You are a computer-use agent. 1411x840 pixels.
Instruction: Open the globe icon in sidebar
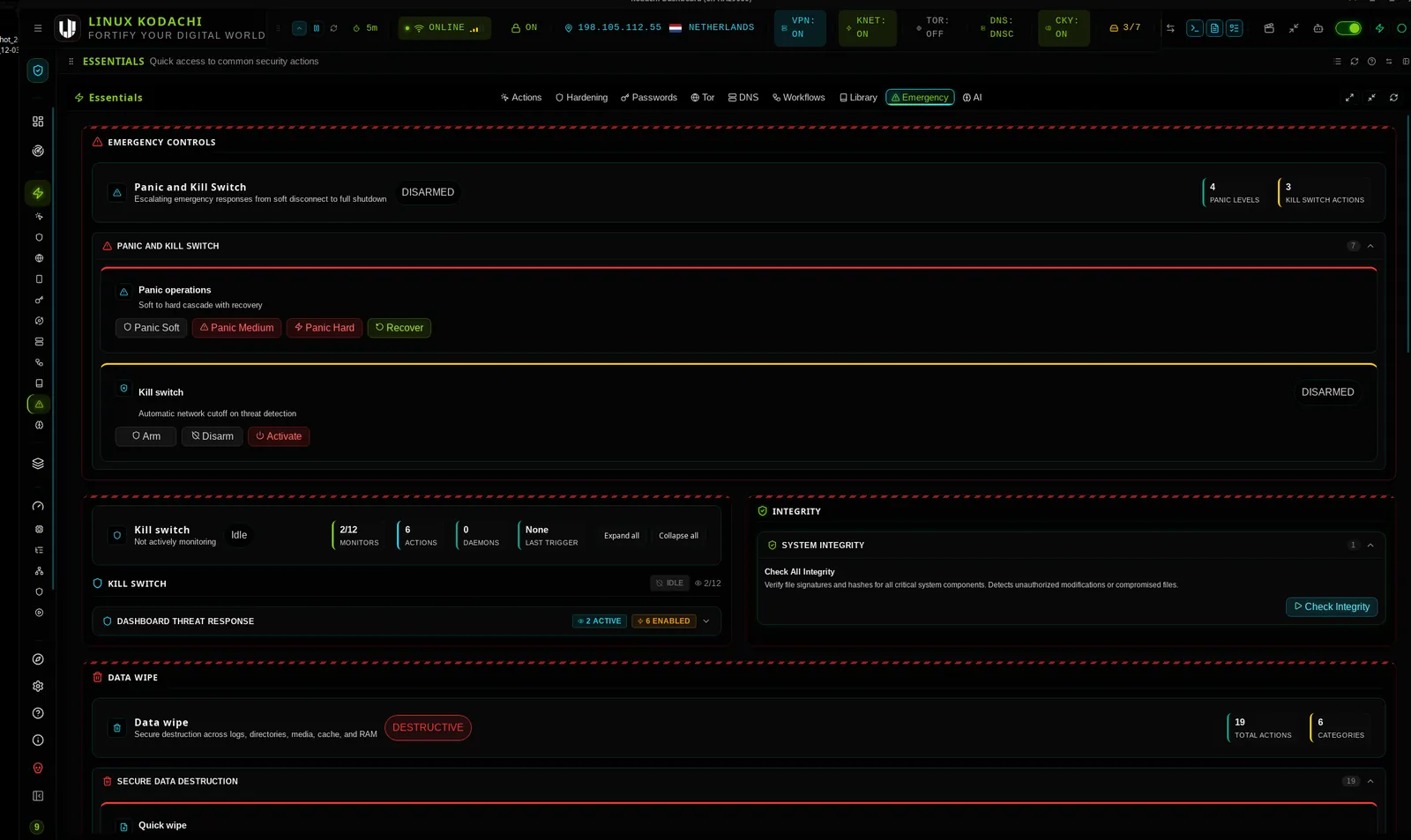(x=39, y=258)
